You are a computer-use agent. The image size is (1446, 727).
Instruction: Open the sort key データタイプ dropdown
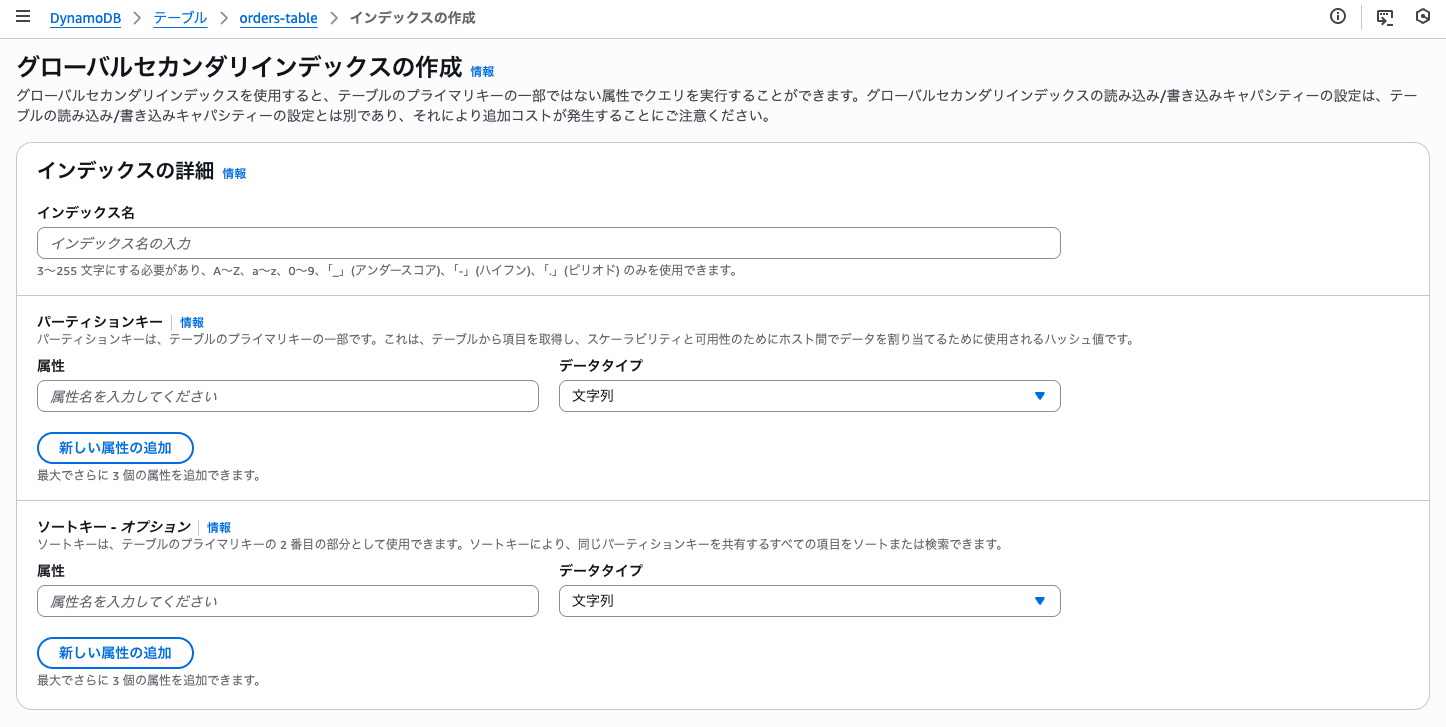click(x=809, y=601)
